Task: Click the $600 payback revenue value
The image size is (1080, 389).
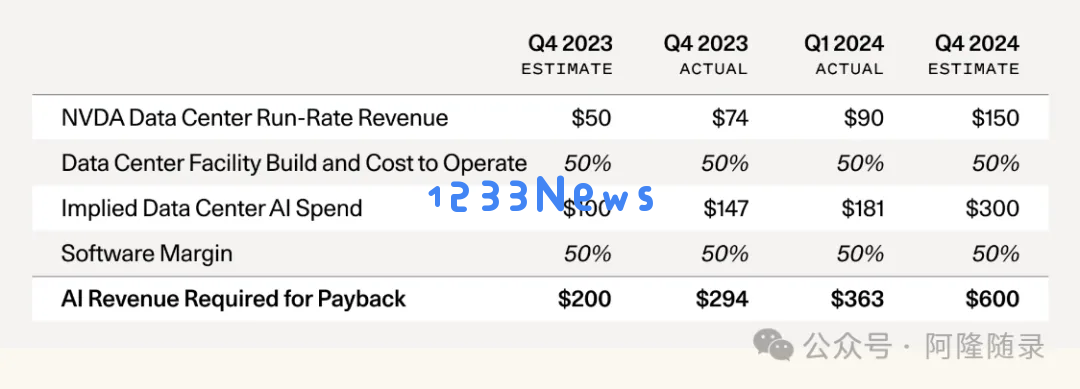Action: click(x=993, y=299)
